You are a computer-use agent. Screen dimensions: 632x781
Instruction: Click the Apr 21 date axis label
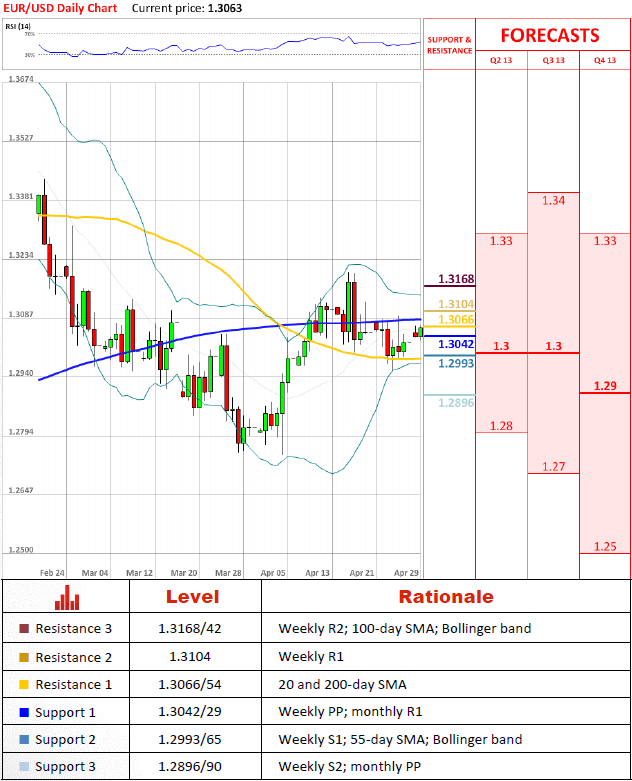[362, 573]
